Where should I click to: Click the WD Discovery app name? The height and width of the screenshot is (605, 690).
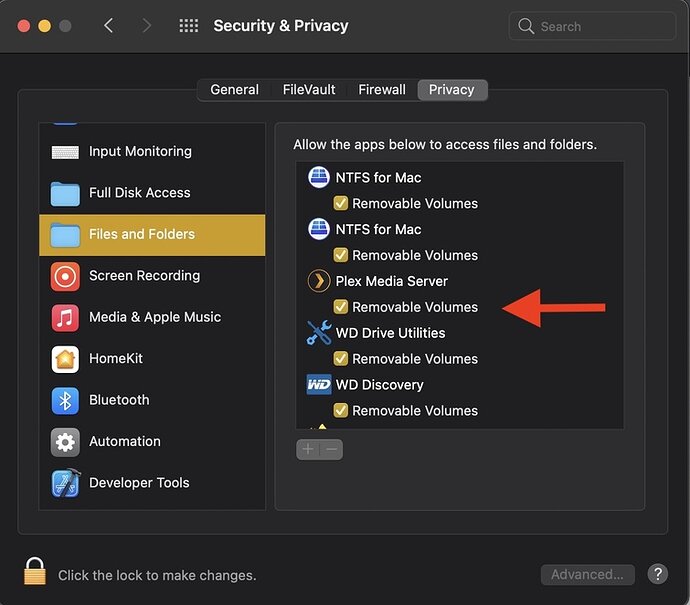379,385
